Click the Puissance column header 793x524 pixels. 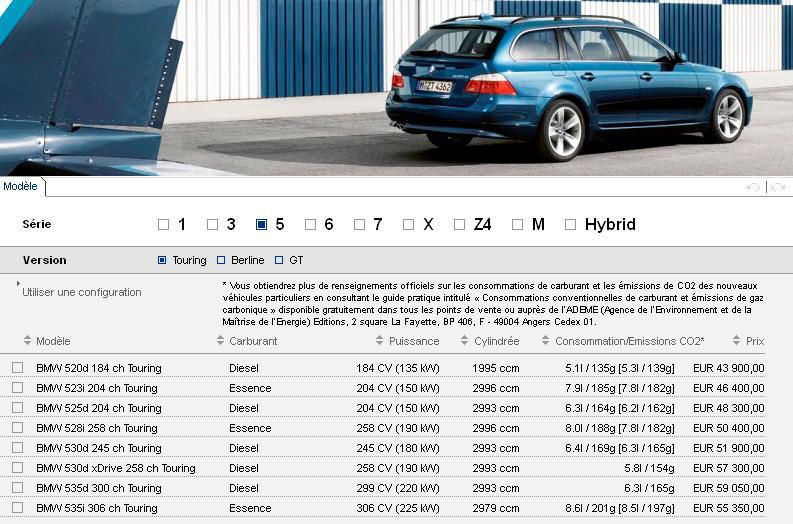(414, 341)
